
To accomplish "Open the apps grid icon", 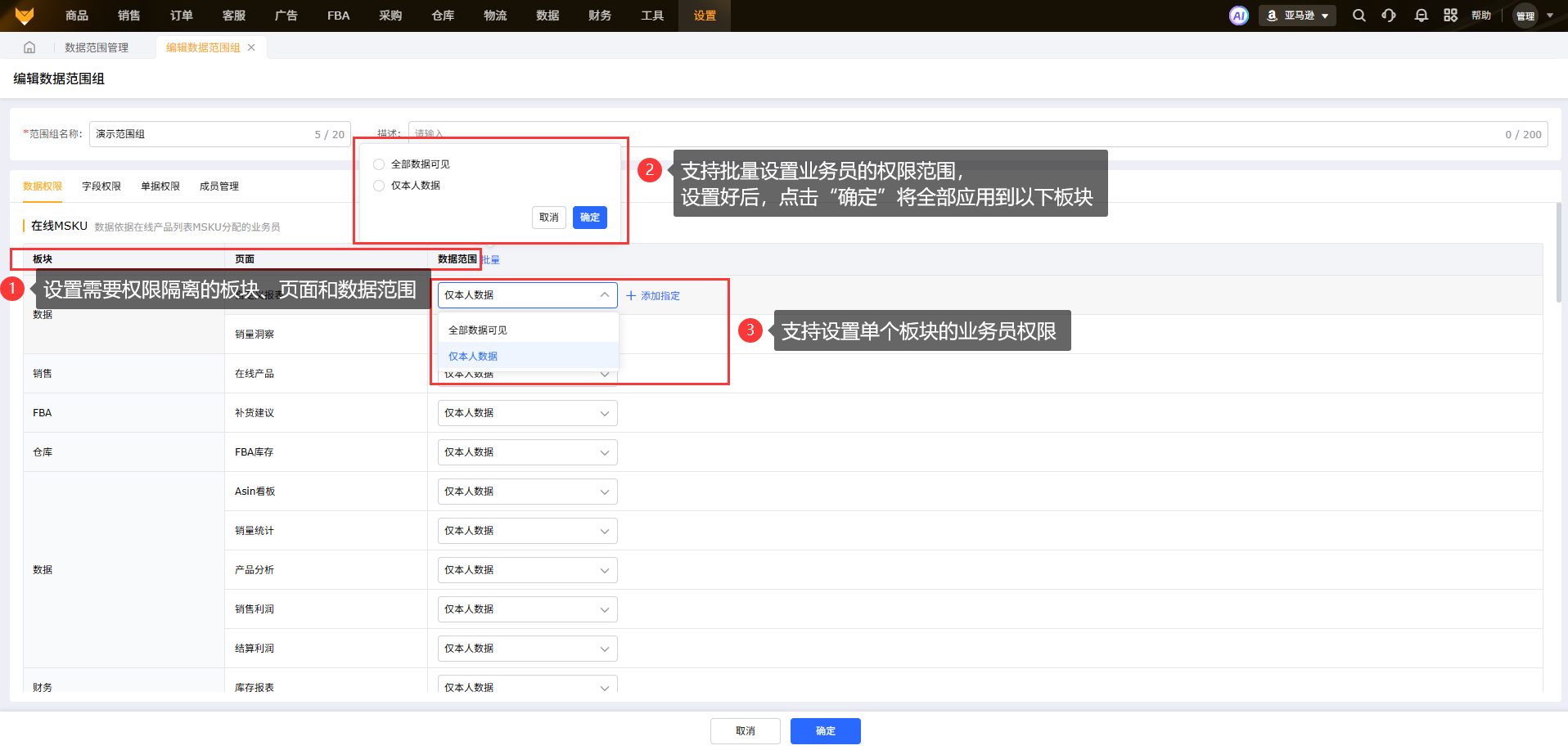I will pos(1450,16).
